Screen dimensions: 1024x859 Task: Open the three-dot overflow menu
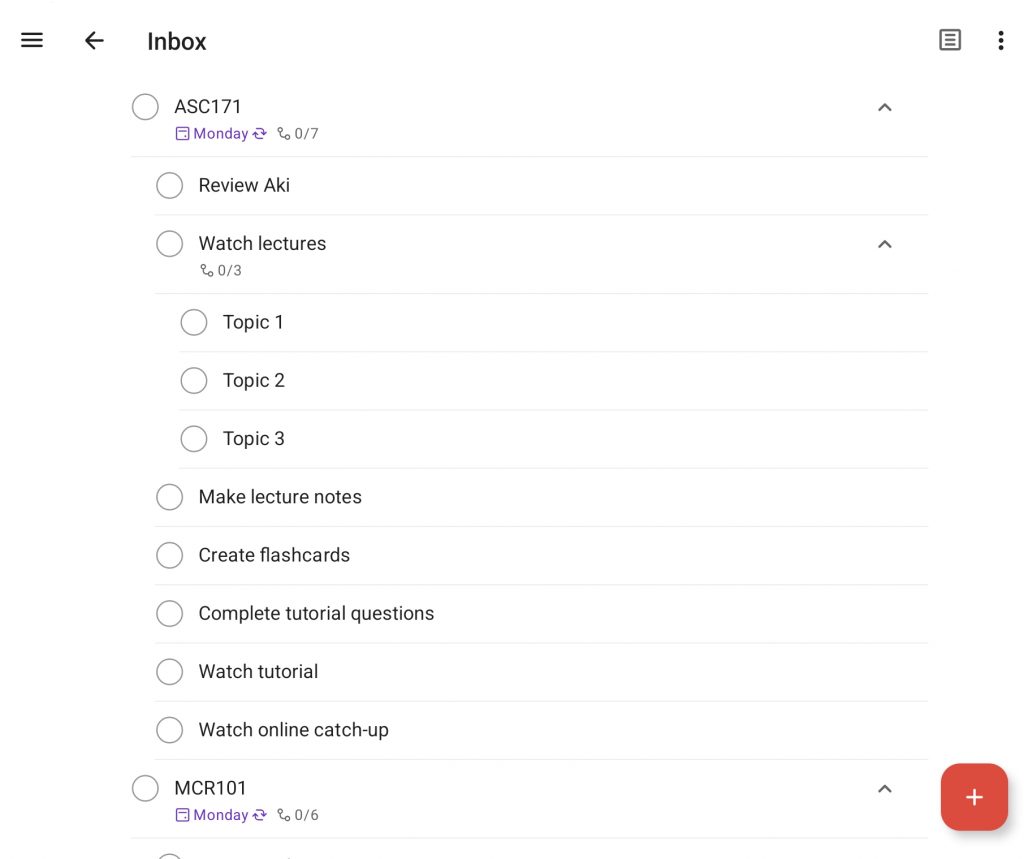pyautogui.click(x=1000, y=40)
